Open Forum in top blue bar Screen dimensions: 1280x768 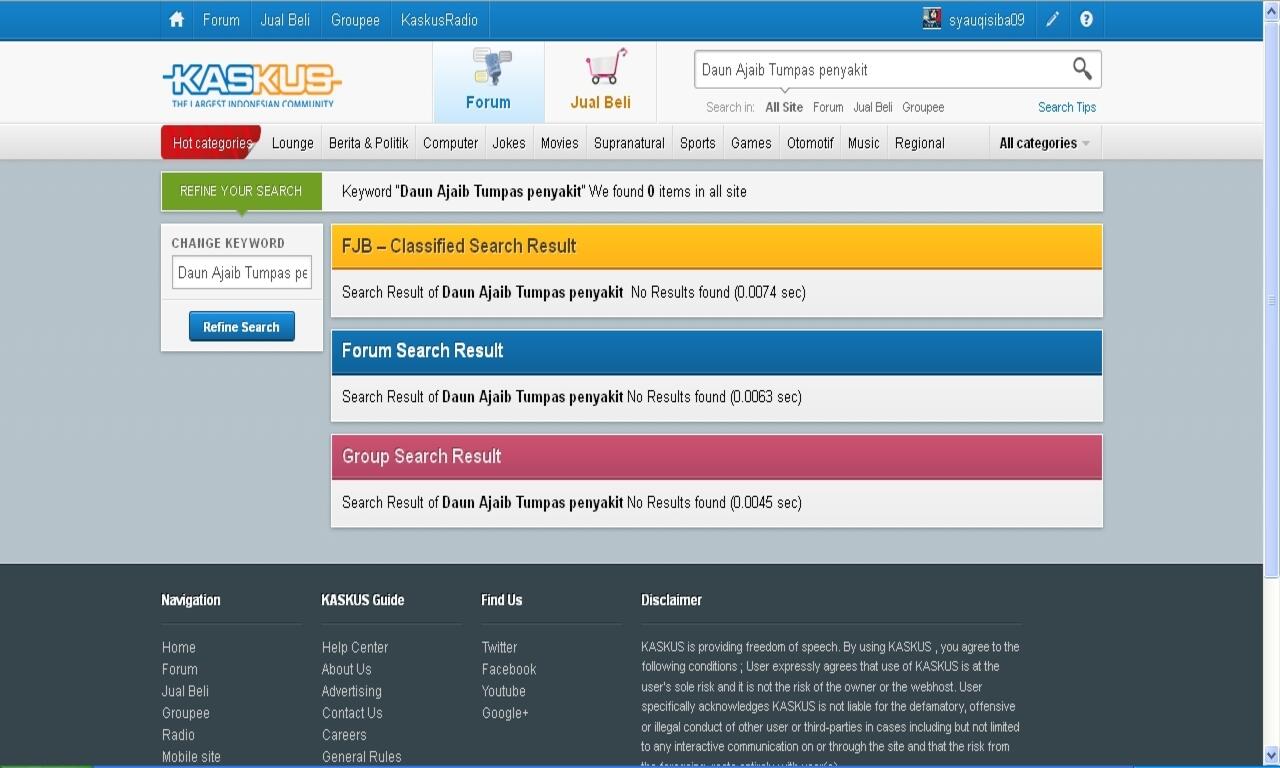click(221, 20)
